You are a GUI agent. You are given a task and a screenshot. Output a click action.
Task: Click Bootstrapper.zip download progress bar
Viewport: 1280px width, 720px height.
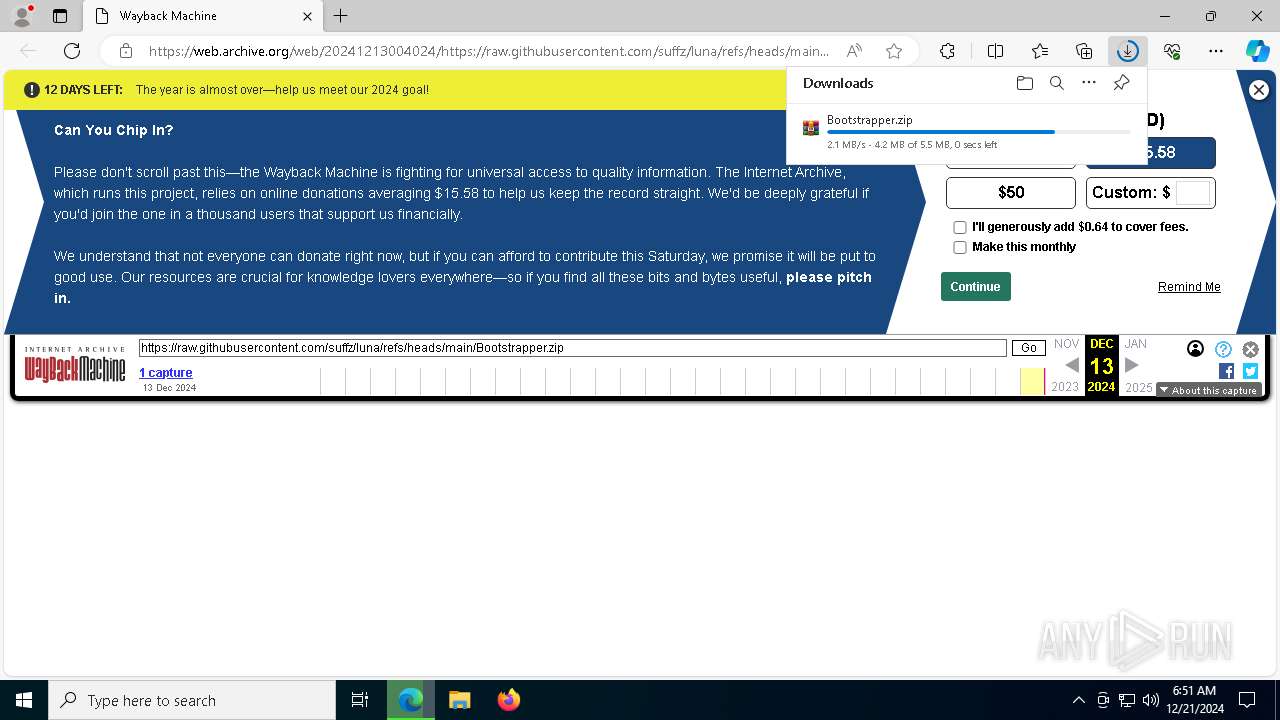point(979,132)
